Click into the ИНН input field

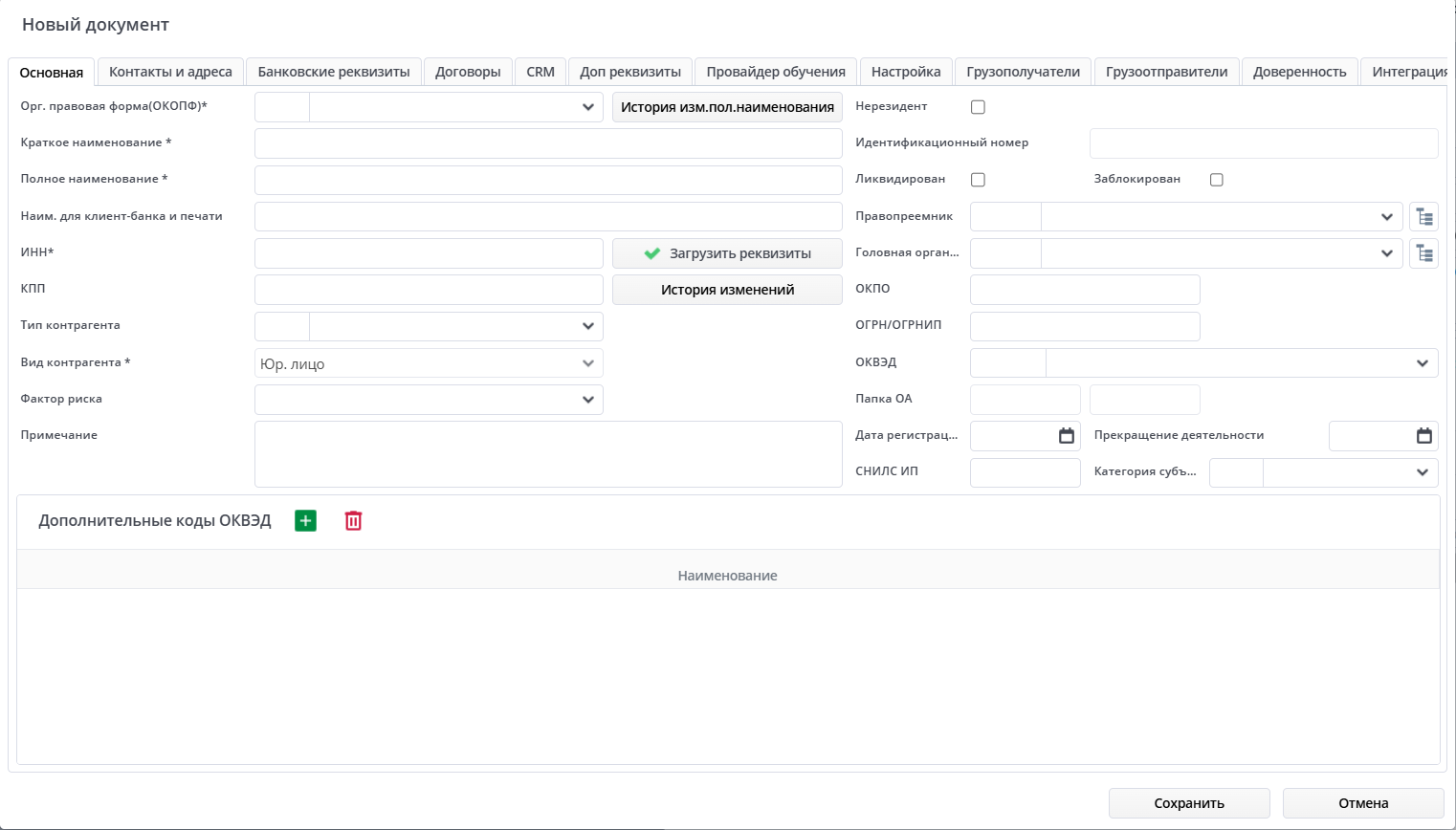(x=429, y=253)
